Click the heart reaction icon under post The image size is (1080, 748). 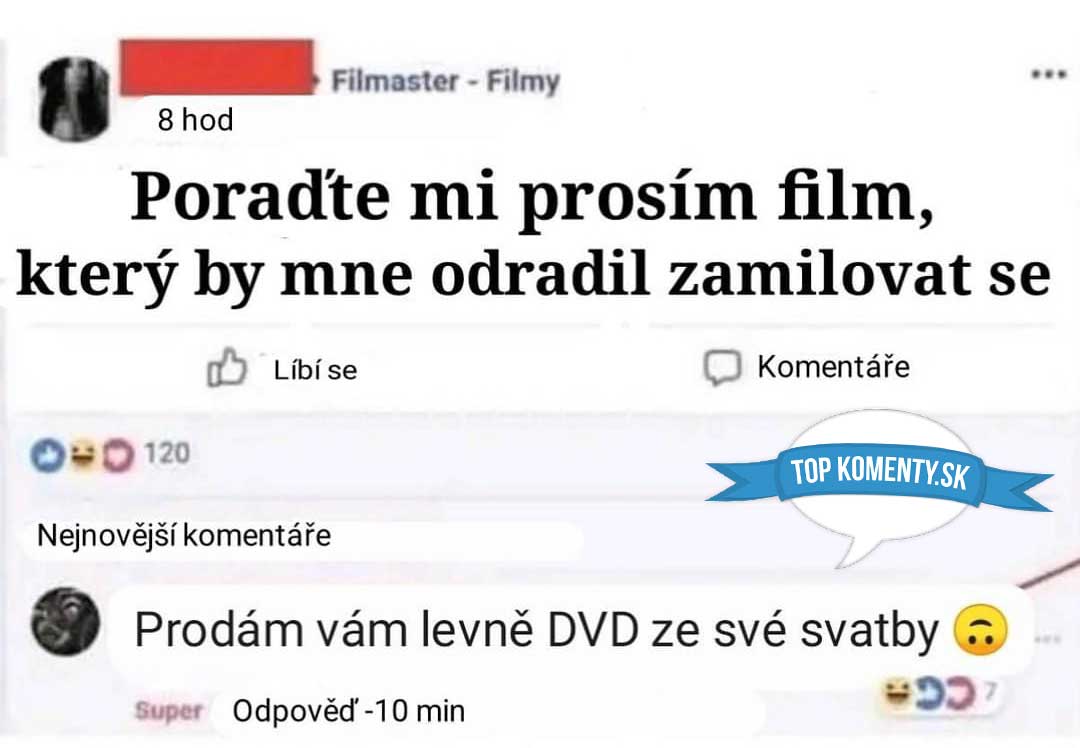click(x=118, y=455)
